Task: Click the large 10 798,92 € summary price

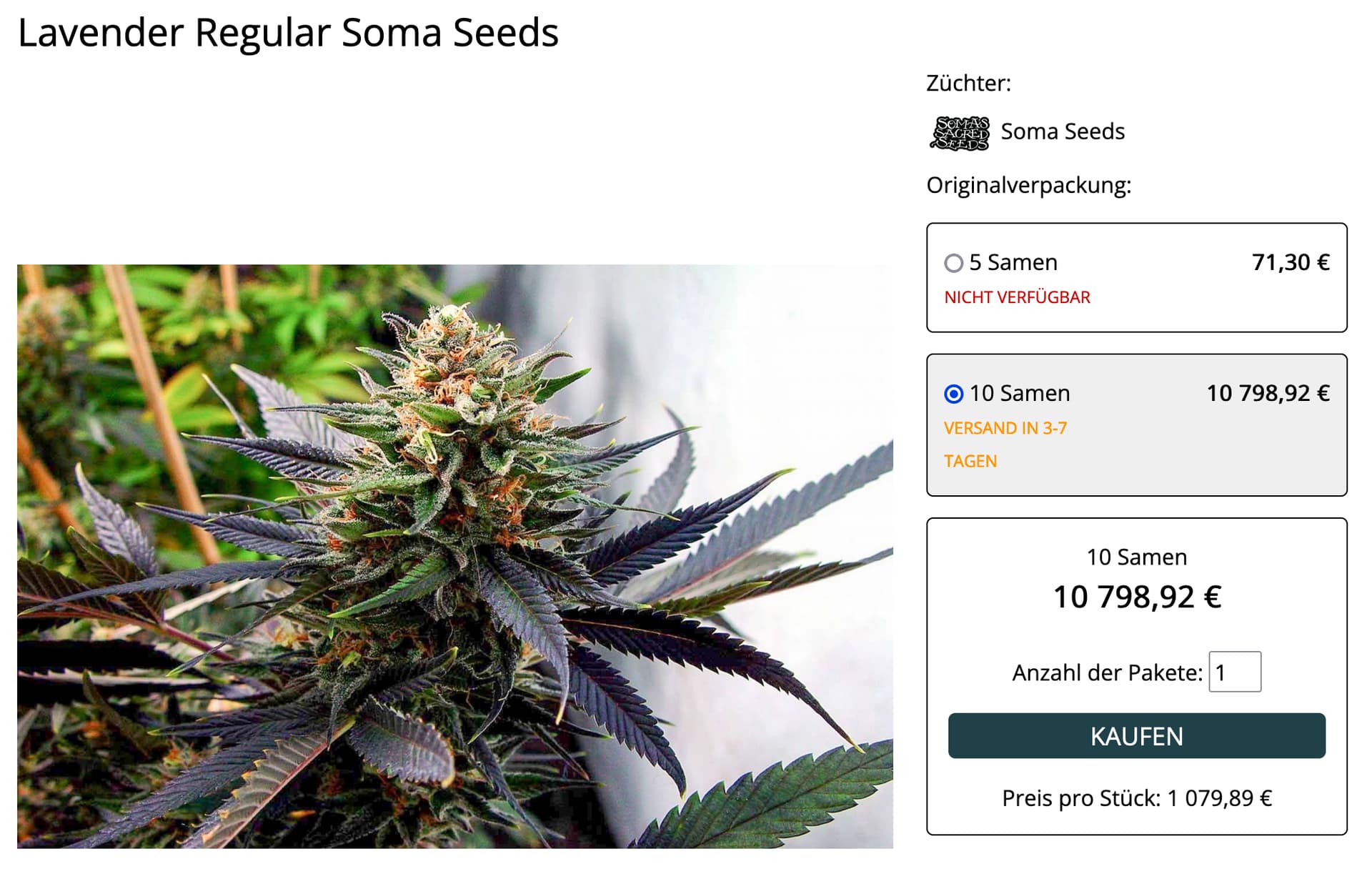Action: [x=1137, y=597]
